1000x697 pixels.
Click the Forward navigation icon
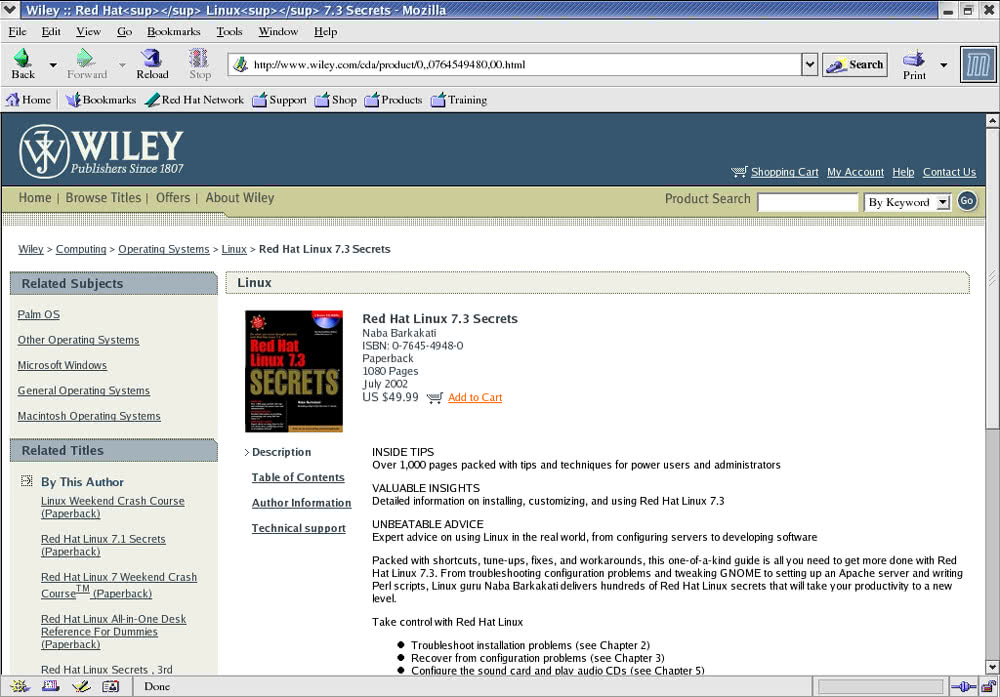pos(85,58)
